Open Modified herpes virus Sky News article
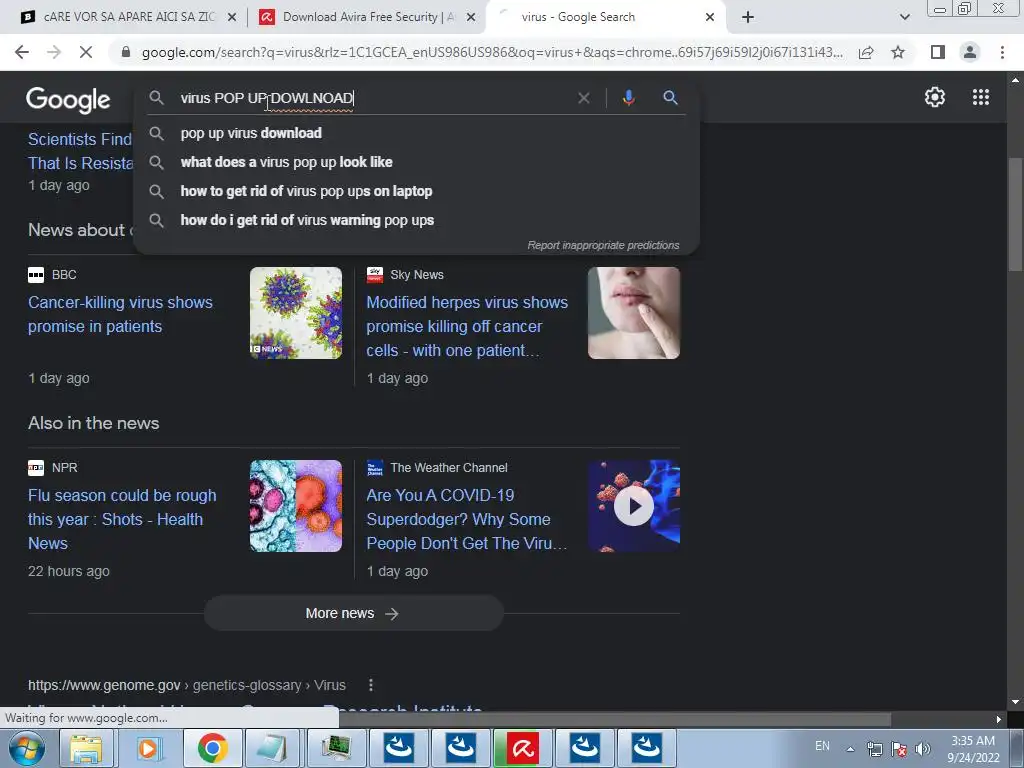Screen dimensions: 1024x768 pos(466,326)
